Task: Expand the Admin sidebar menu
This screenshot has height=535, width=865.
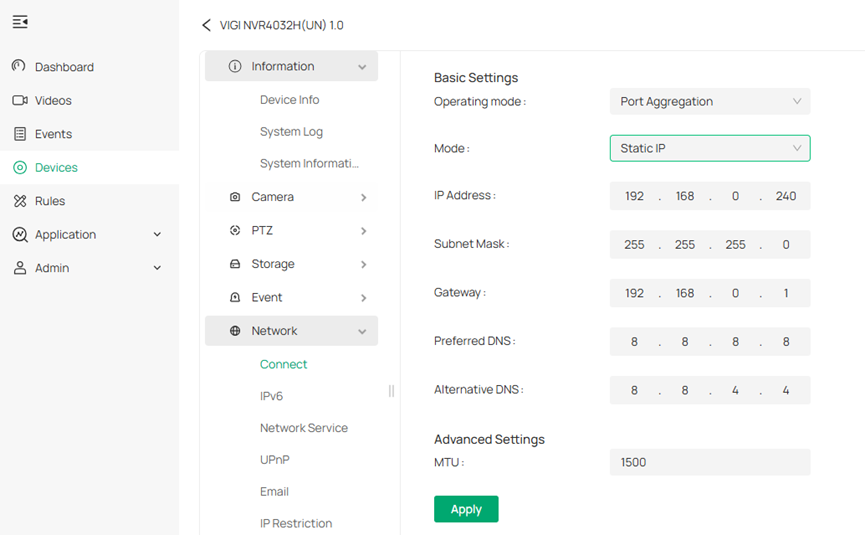Action: point(157,268)
